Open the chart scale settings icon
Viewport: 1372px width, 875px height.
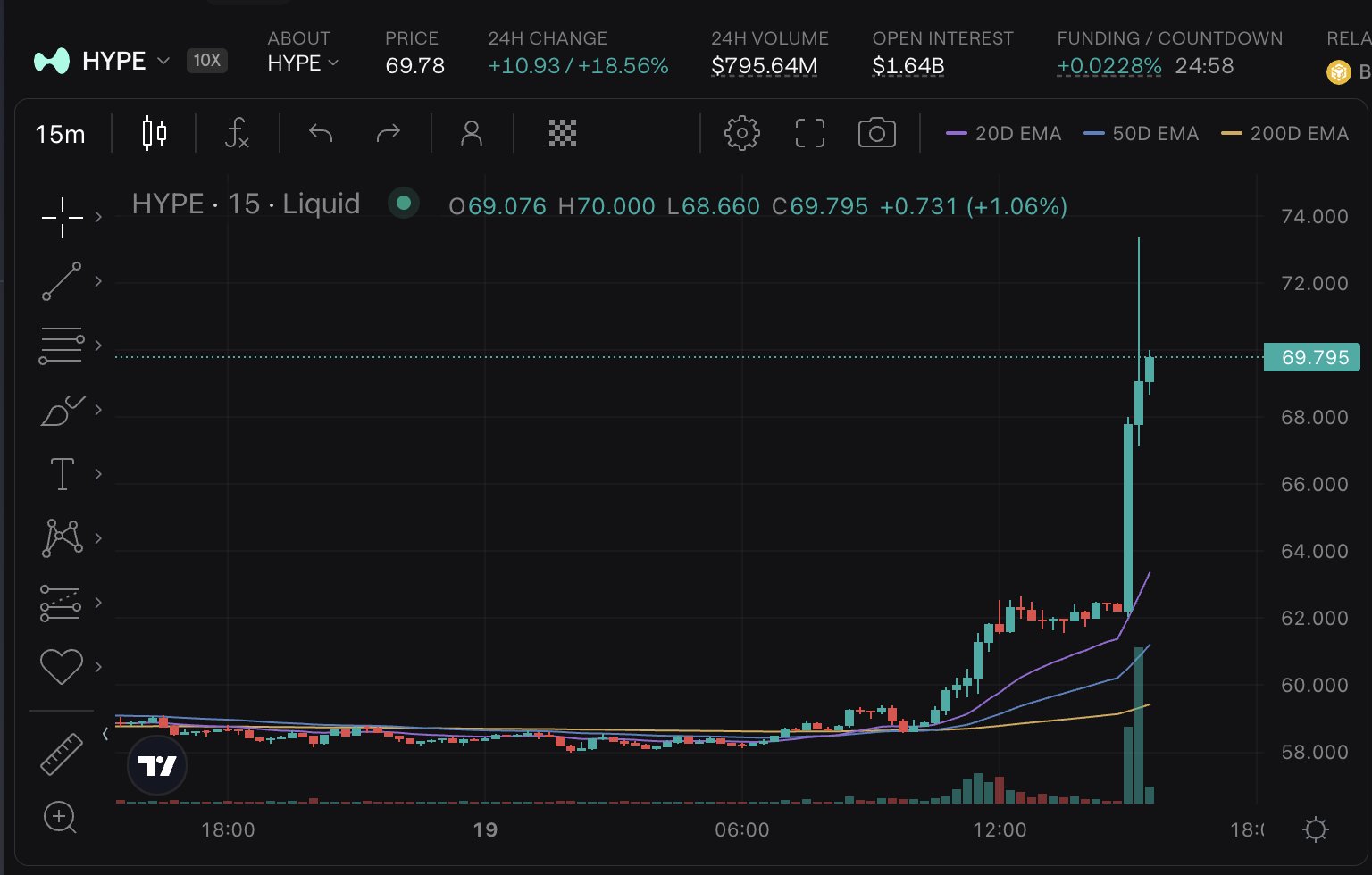click(x=1315, y=829)
